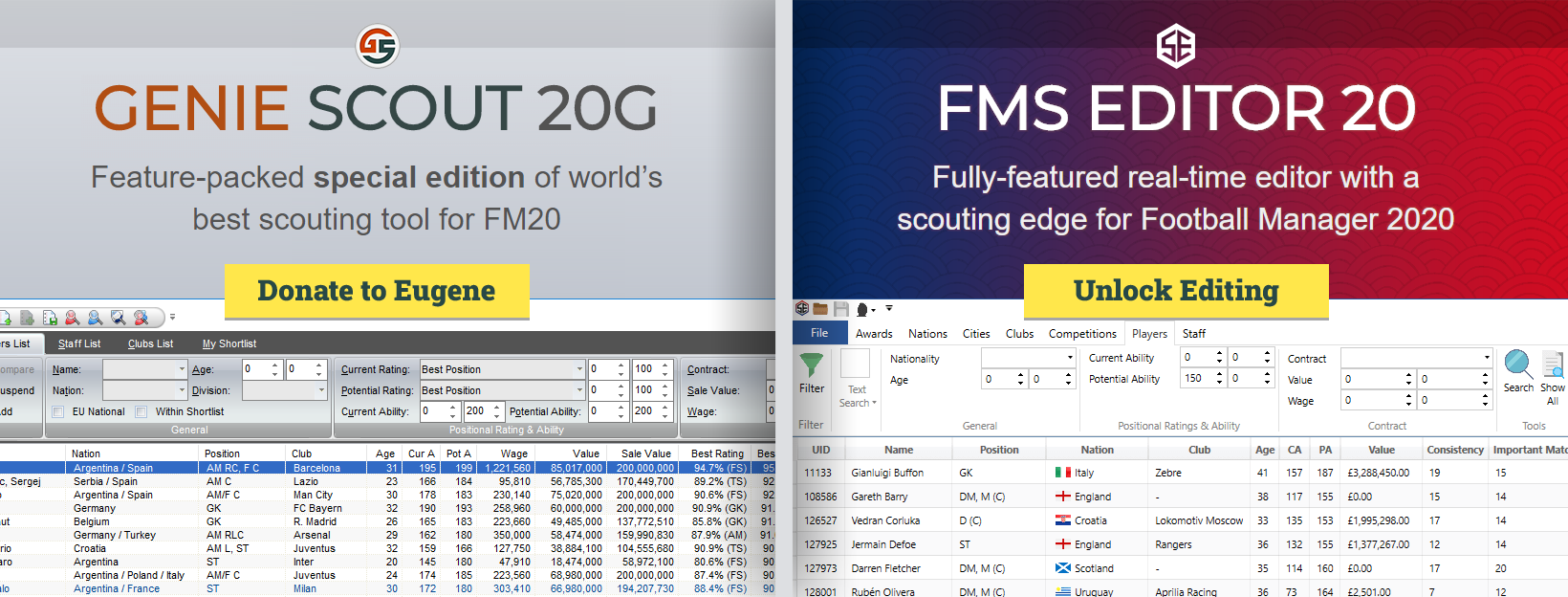Toggle the Within Shortlist checkbox
Viewport: 1568px width, 597px height.
[142, 411]
